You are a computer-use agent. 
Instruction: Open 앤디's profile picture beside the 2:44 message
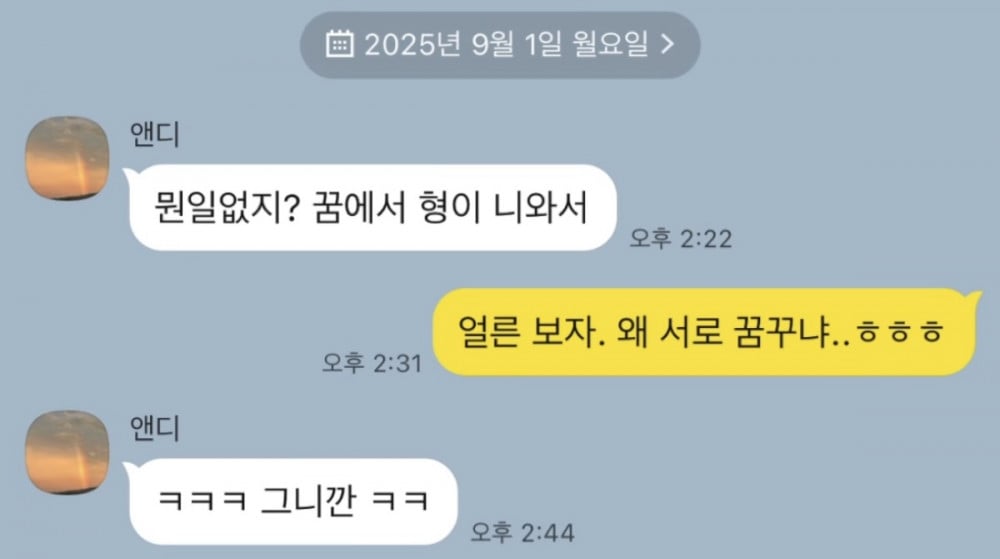click(67, 452)
